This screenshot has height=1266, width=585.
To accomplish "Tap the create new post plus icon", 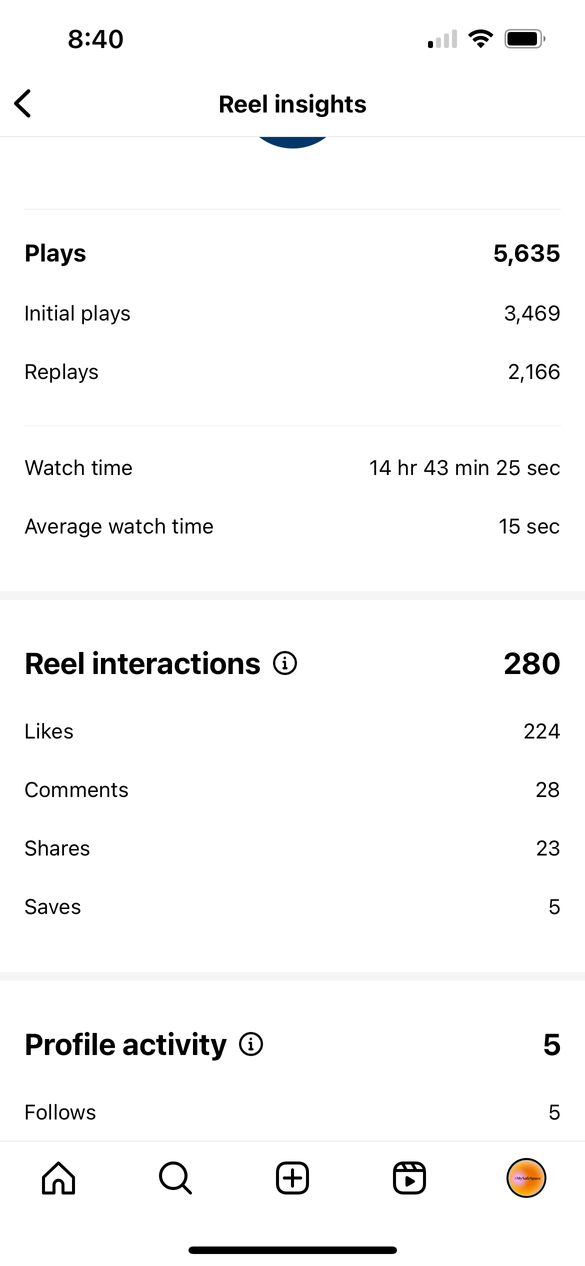I will tap(292, 1178).
